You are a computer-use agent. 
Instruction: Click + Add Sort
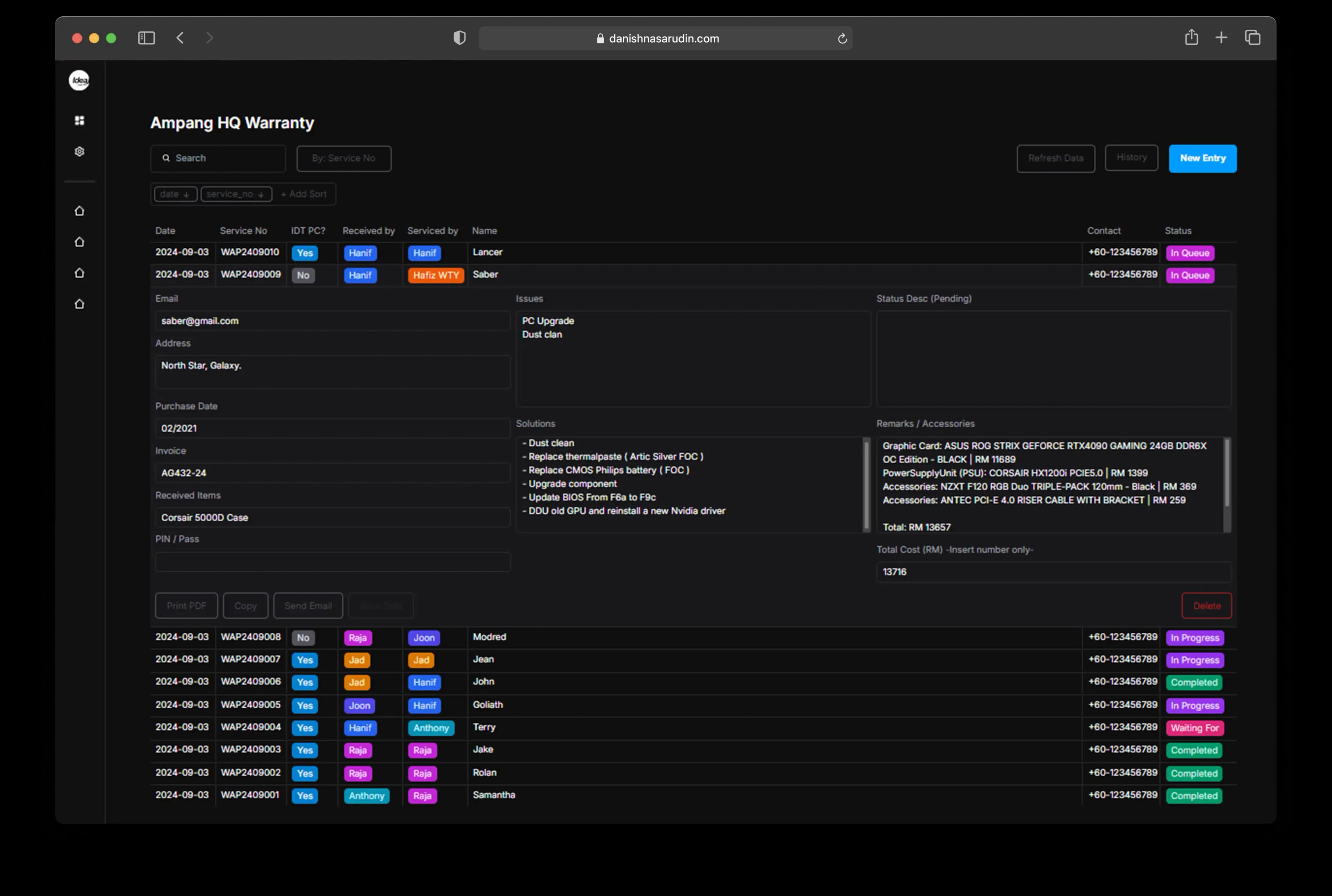[x=304, y=194]
